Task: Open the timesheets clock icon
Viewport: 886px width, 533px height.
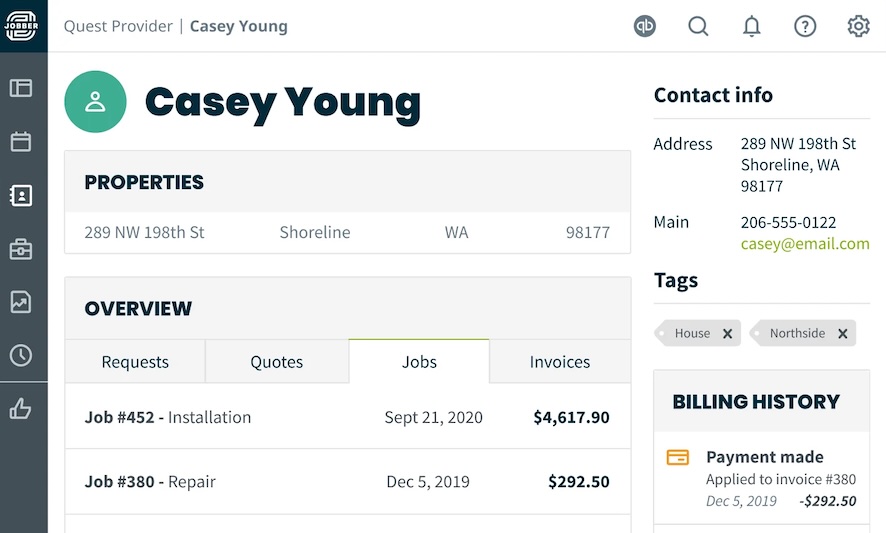Action: pos(21,355)
